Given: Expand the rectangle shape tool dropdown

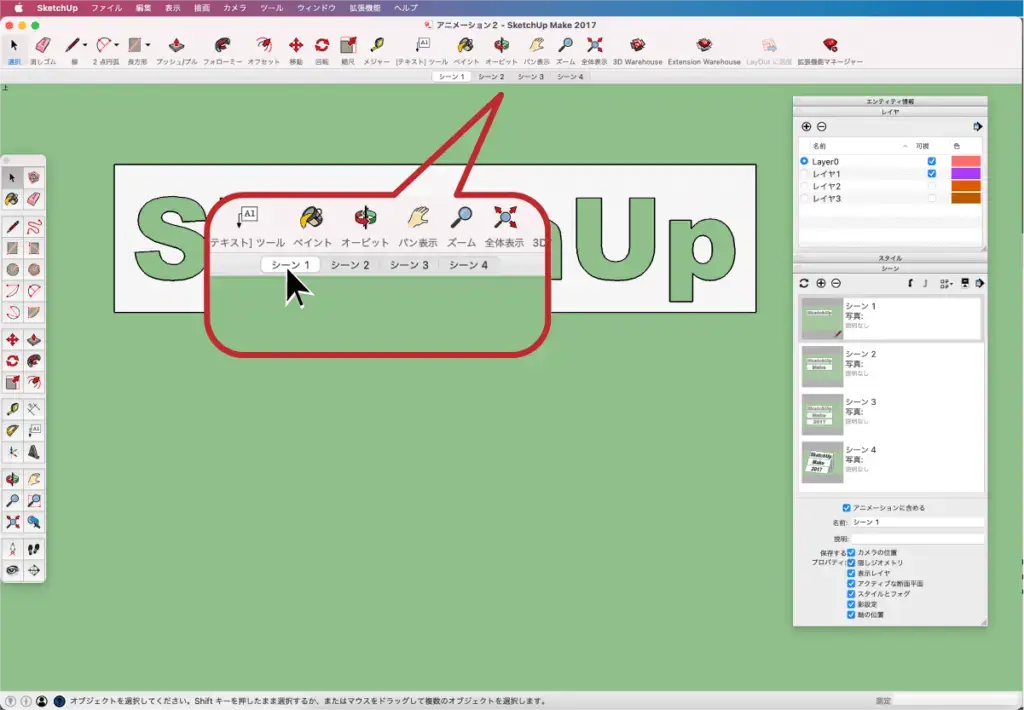Looking at the screenshot, I should pos(148,45).
